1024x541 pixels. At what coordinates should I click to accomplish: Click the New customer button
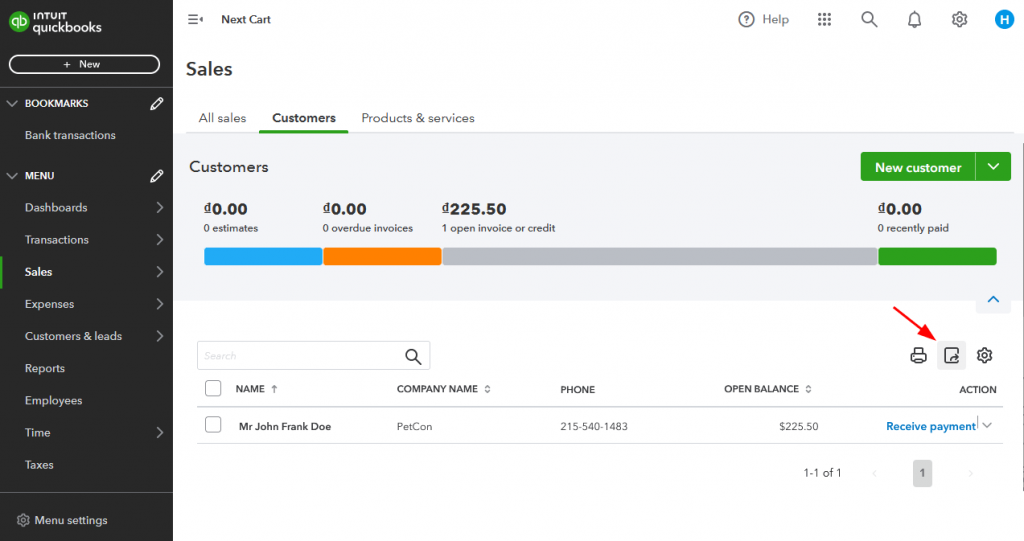pos(918,167)
